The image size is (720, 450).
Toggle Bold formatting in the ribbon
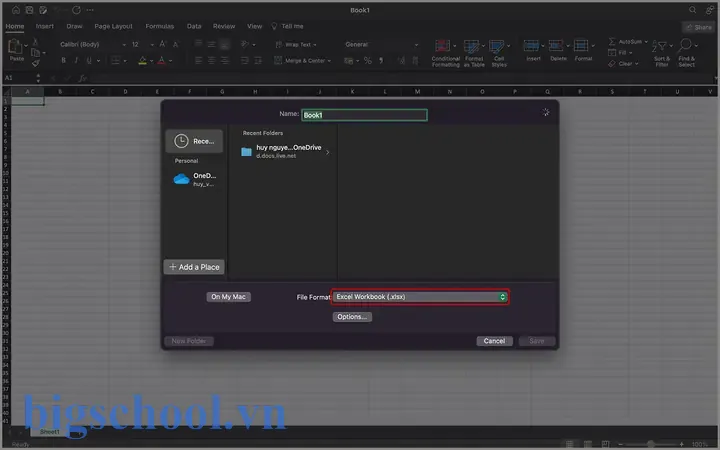tap(63, 60)
